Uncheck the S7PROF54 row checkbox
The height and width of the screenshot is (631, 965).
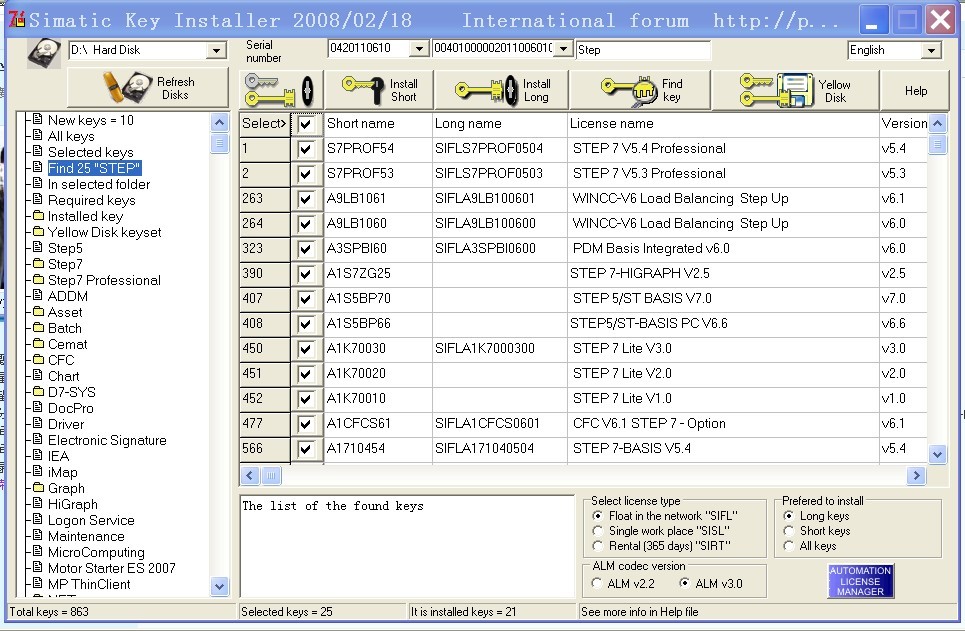click(x=306, y=149)
